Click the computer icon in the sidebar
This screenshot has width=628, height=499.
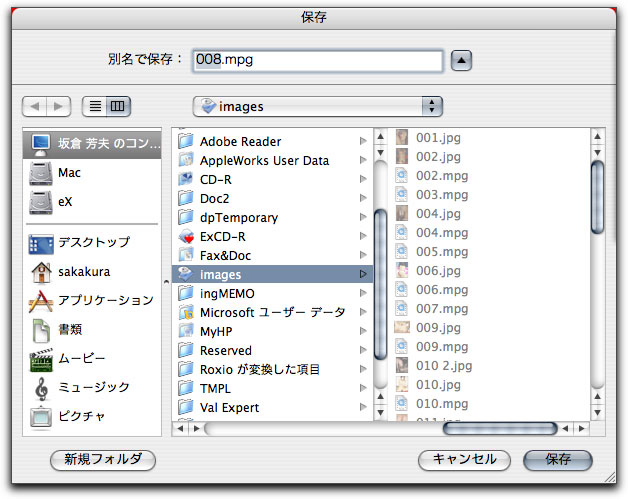coord(41,144)
